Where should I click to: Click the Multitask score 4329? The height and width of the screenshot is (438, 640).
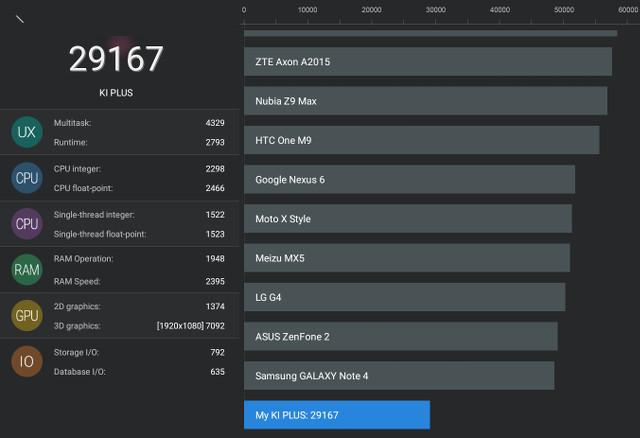215,123
